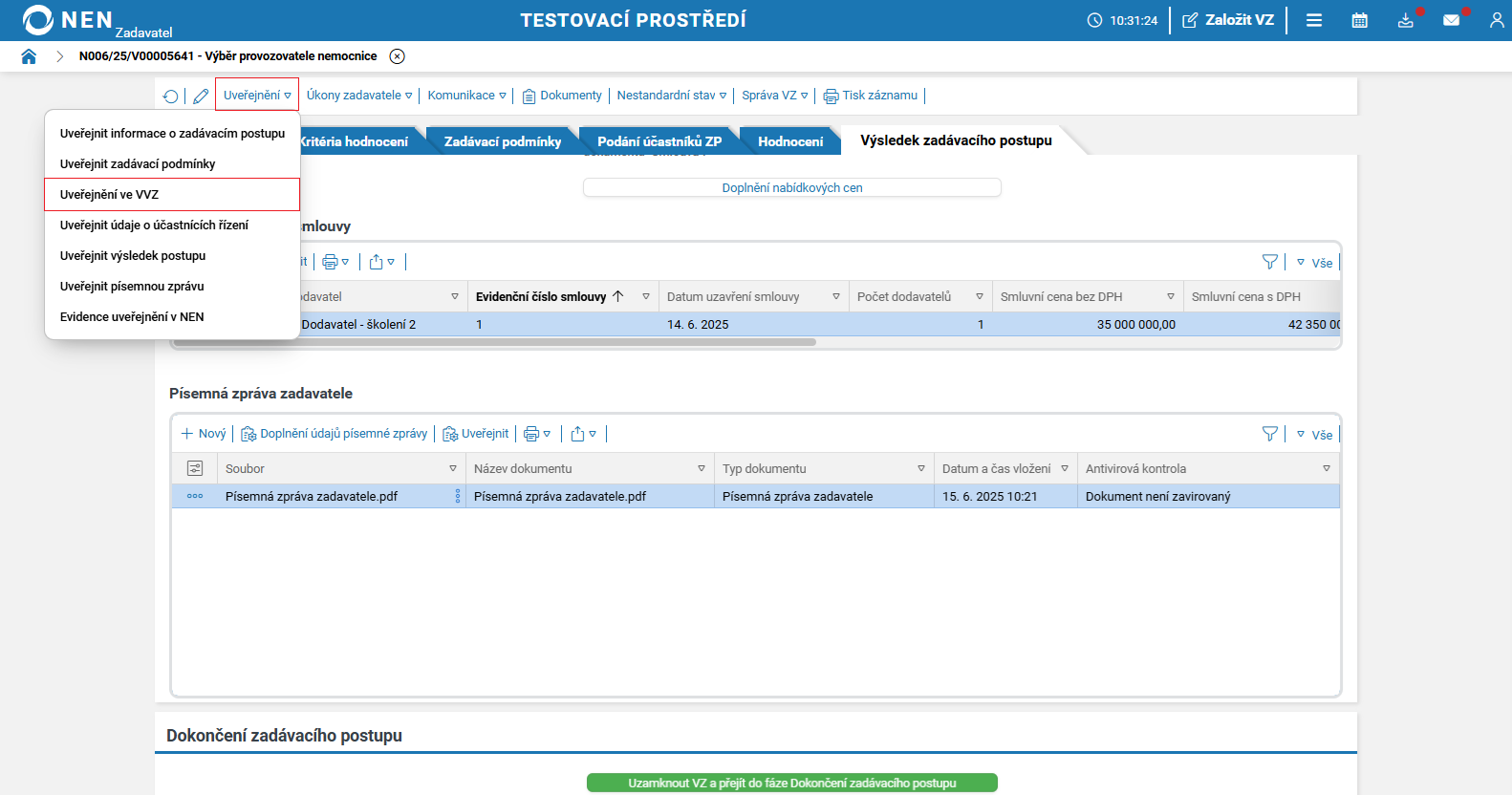Click the Založit VZ button

click(x=1228, y=20)
